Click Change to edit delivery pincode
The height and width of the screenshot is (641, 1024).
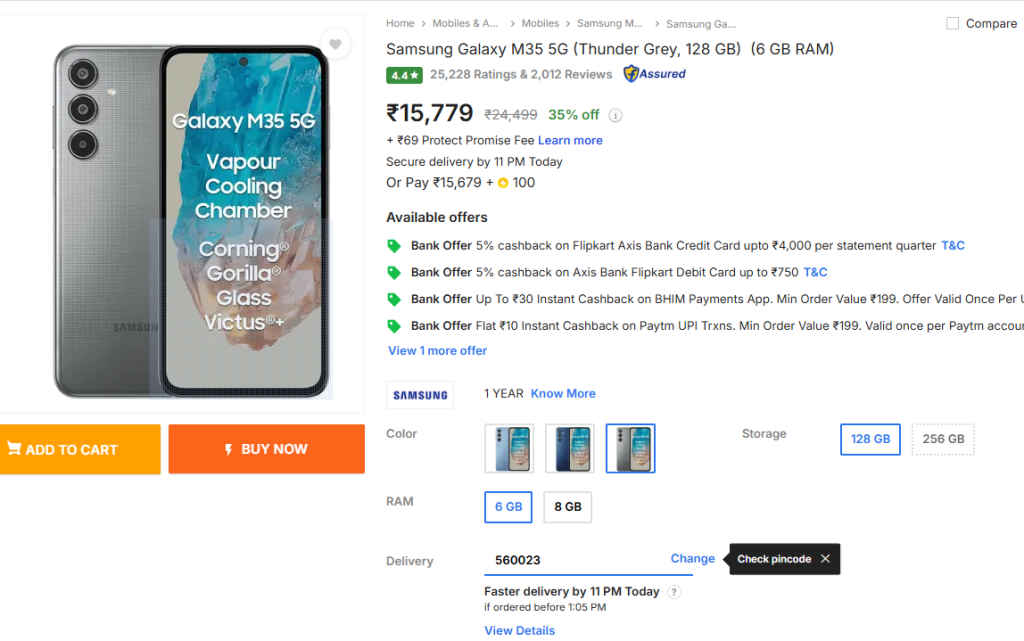[692, 558]
